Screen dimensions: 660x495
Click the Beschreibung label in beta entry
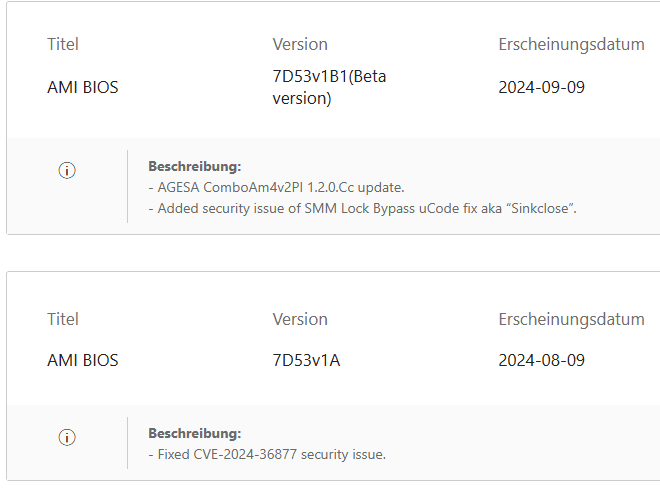pyautogui.click(x=195, y=166)
